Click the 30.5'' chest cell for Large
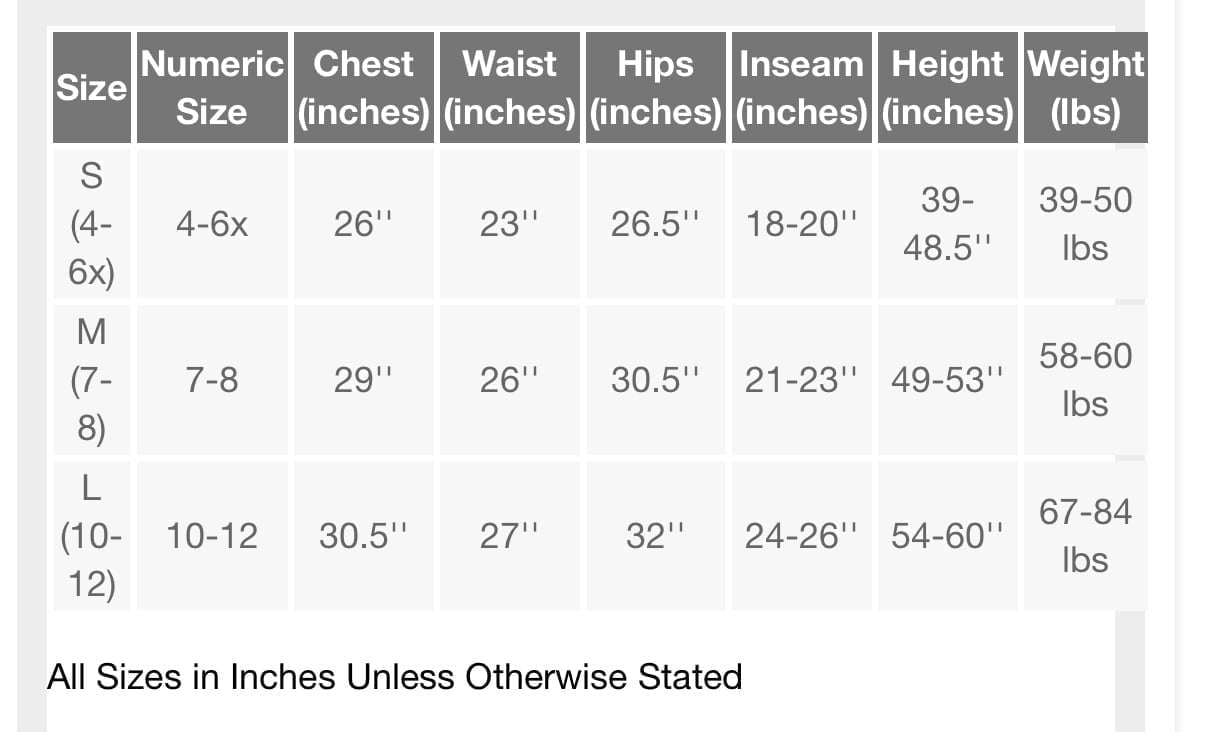The image size is (1223, 732). (x=363, y=535)
